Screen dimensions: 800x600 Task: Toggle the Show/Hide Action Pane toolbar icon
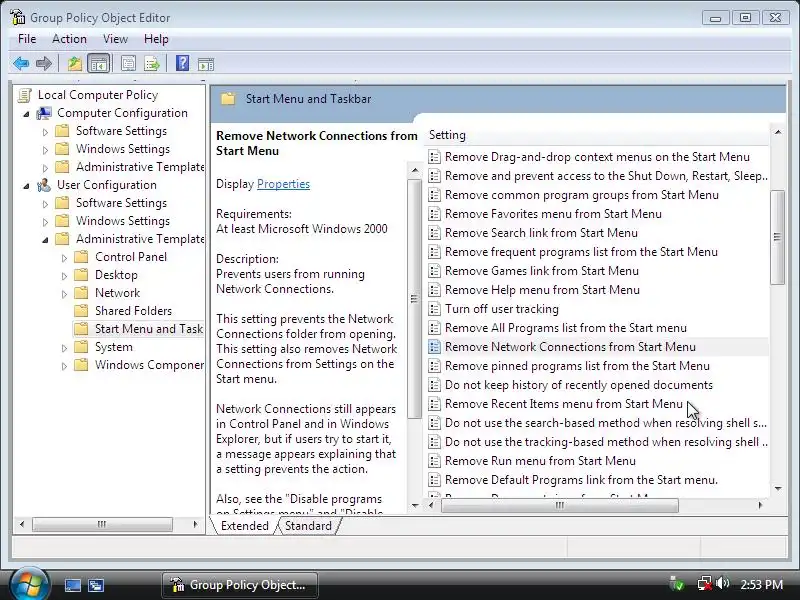(x=206, y=64)
